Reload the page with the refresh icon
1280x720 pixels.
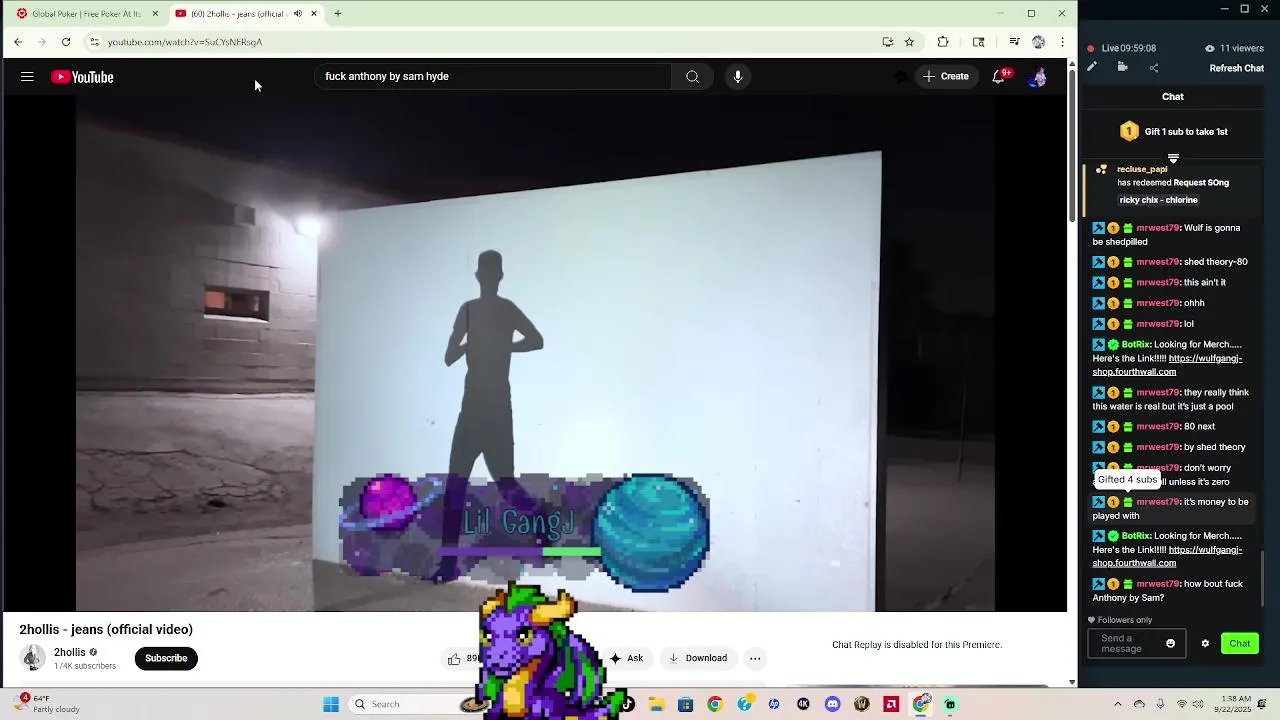click(66, 42)
